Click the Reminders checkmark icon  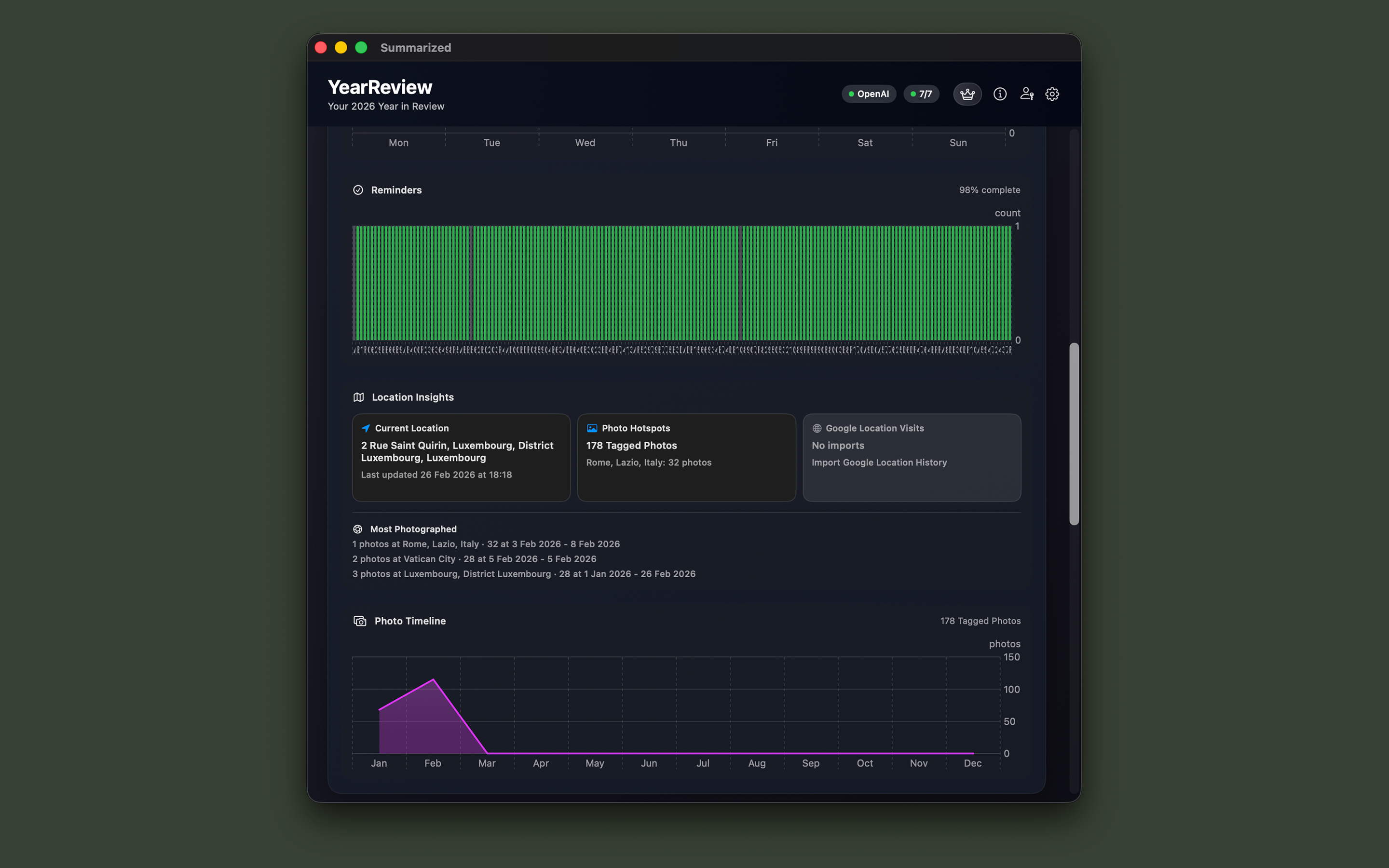tap(358, 190)
